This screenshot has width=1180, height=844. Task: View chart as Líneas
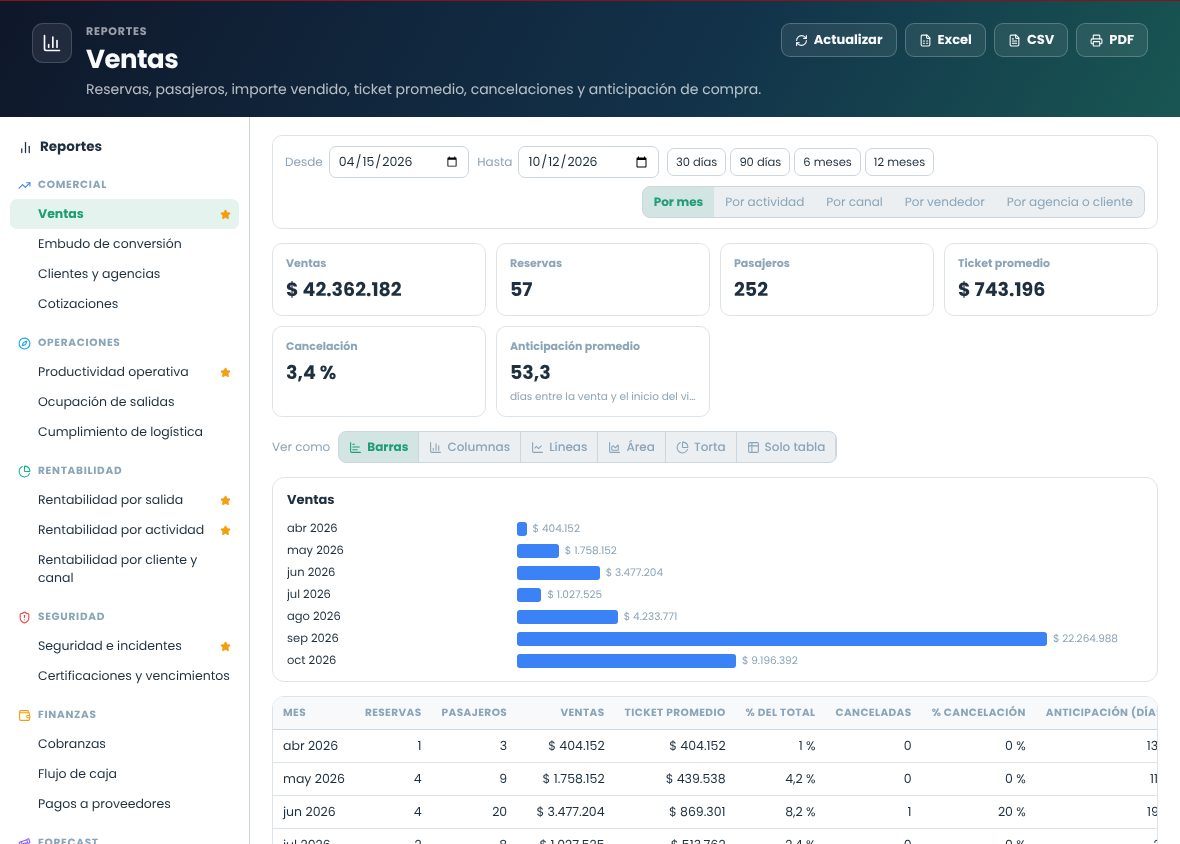(x=559, y=447)
